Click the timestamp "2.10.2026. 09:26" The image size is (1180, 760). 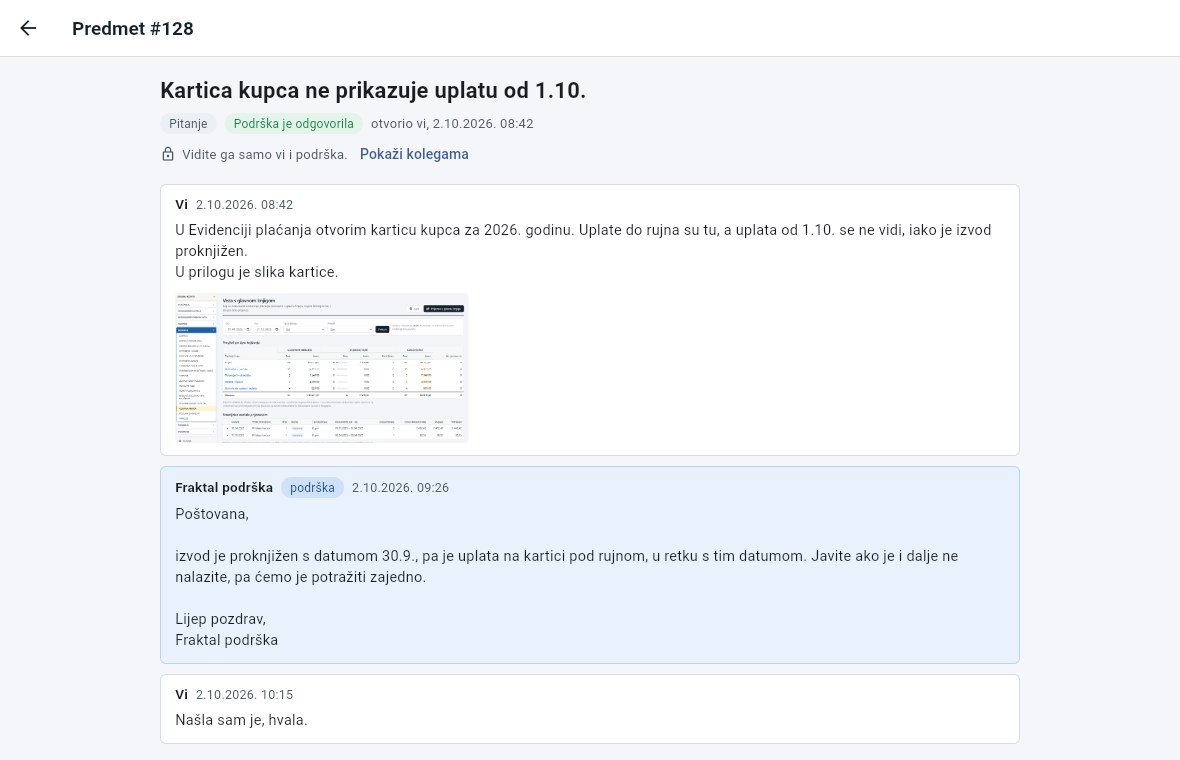point(400,488)
